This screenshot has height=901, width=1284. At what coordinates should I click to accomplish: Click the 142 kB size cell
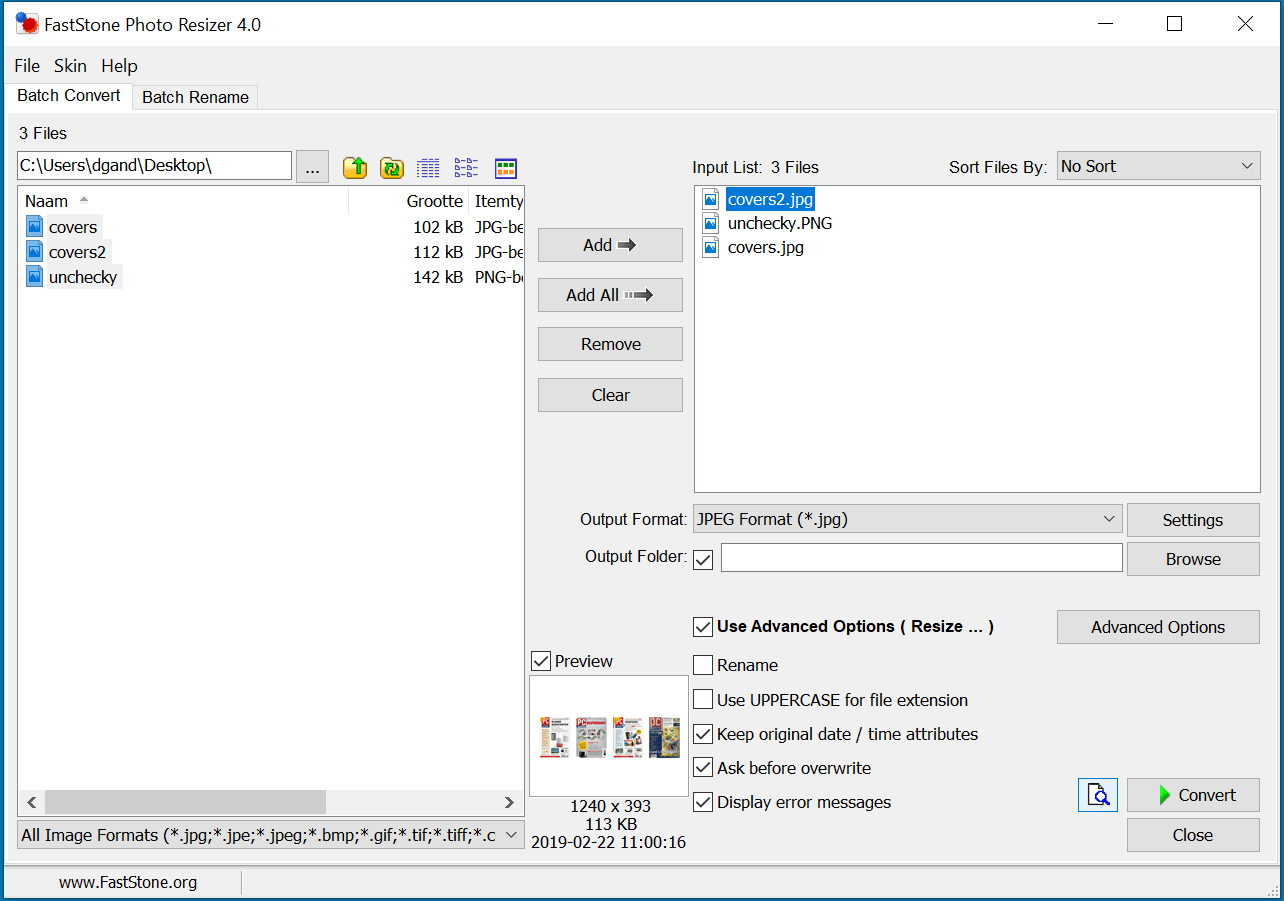pos(438,277)
